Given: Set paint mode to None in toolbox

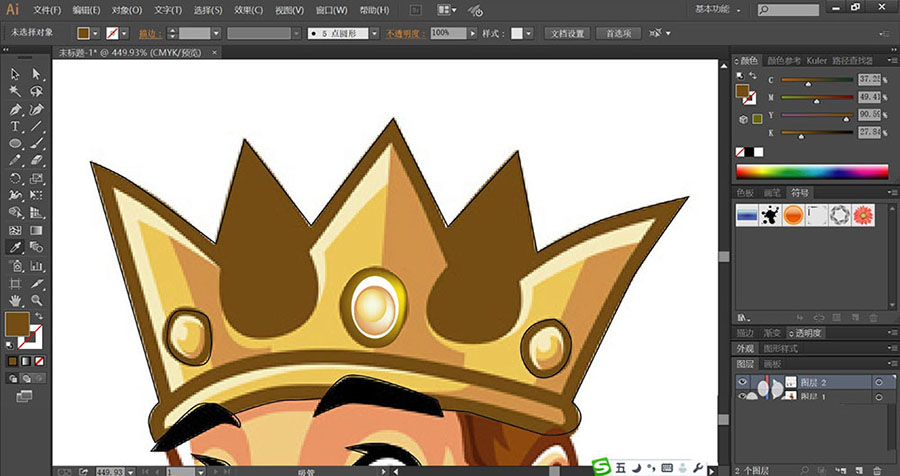Looking at the screenshot, I should [x=39, y=361].
